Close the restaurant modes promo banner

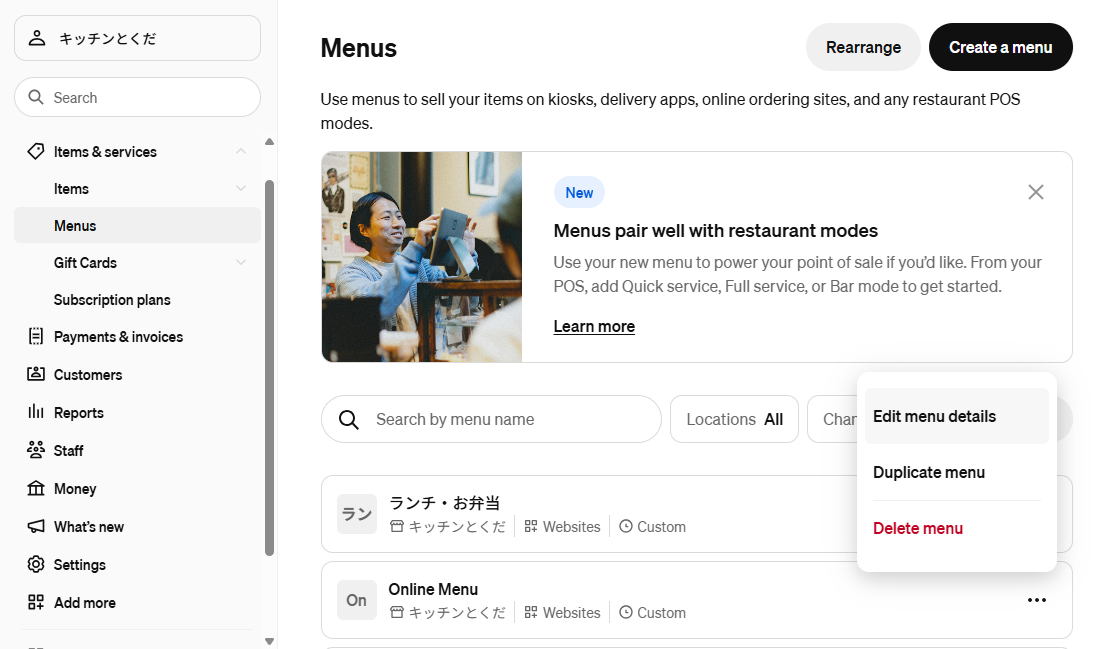coord(1035,192)
